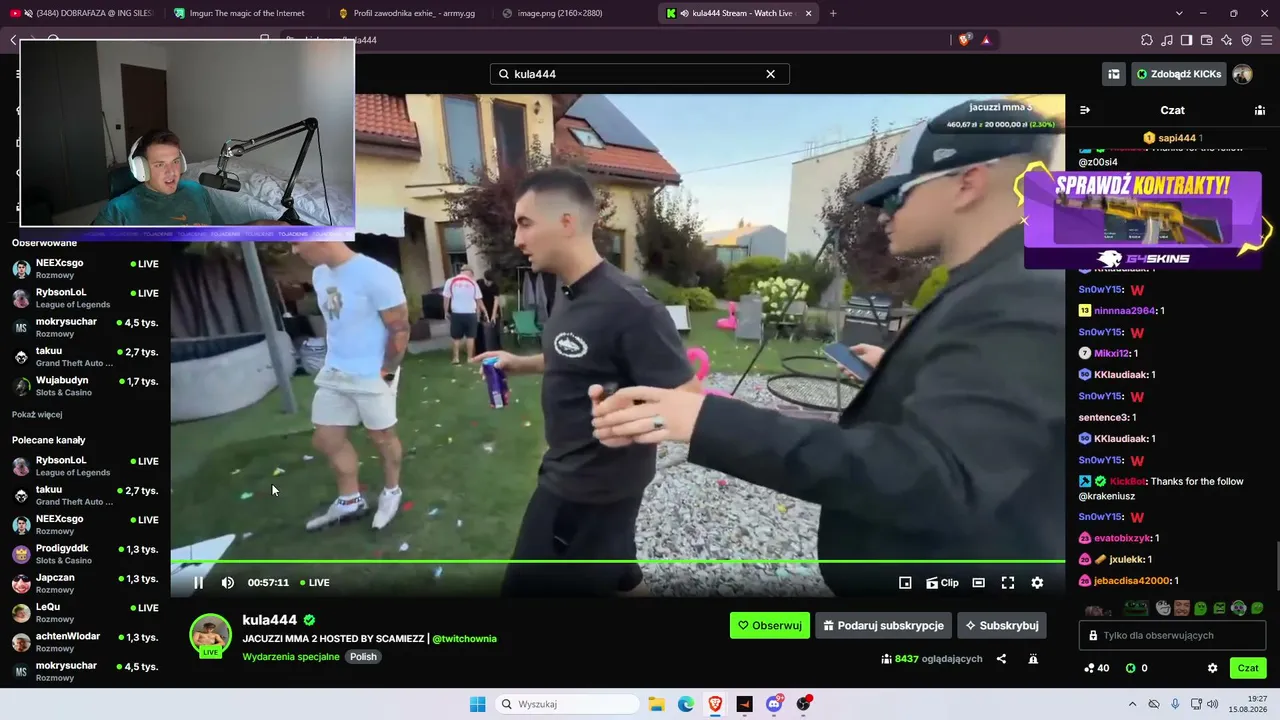The height and width of the screenshot is (720, 1280).
Task: Switch to the DOBRAFAZA YouTube tab
Action: 80,13
